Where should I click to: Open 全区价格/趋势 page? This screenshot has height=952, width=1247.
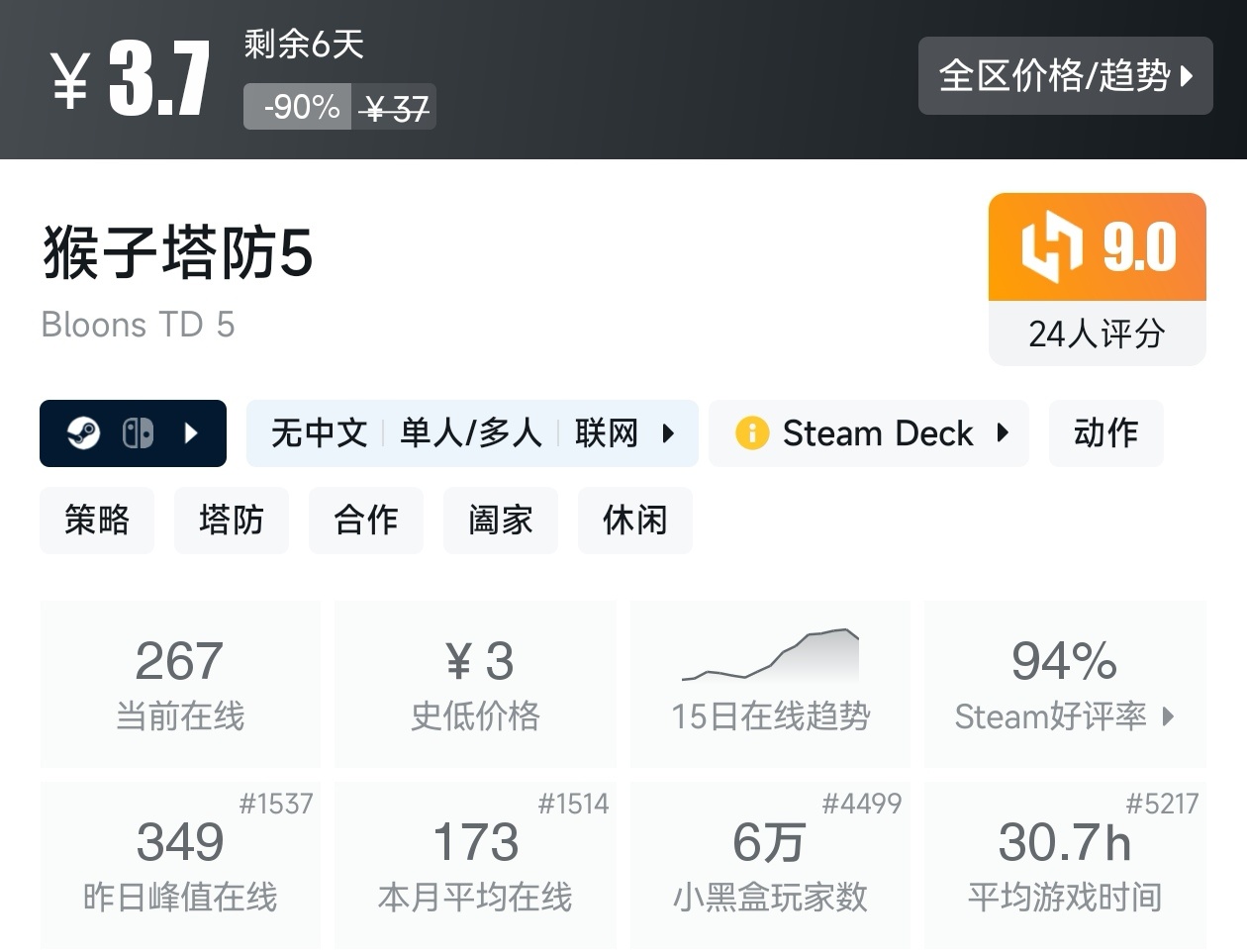(x=1066, y=76)
